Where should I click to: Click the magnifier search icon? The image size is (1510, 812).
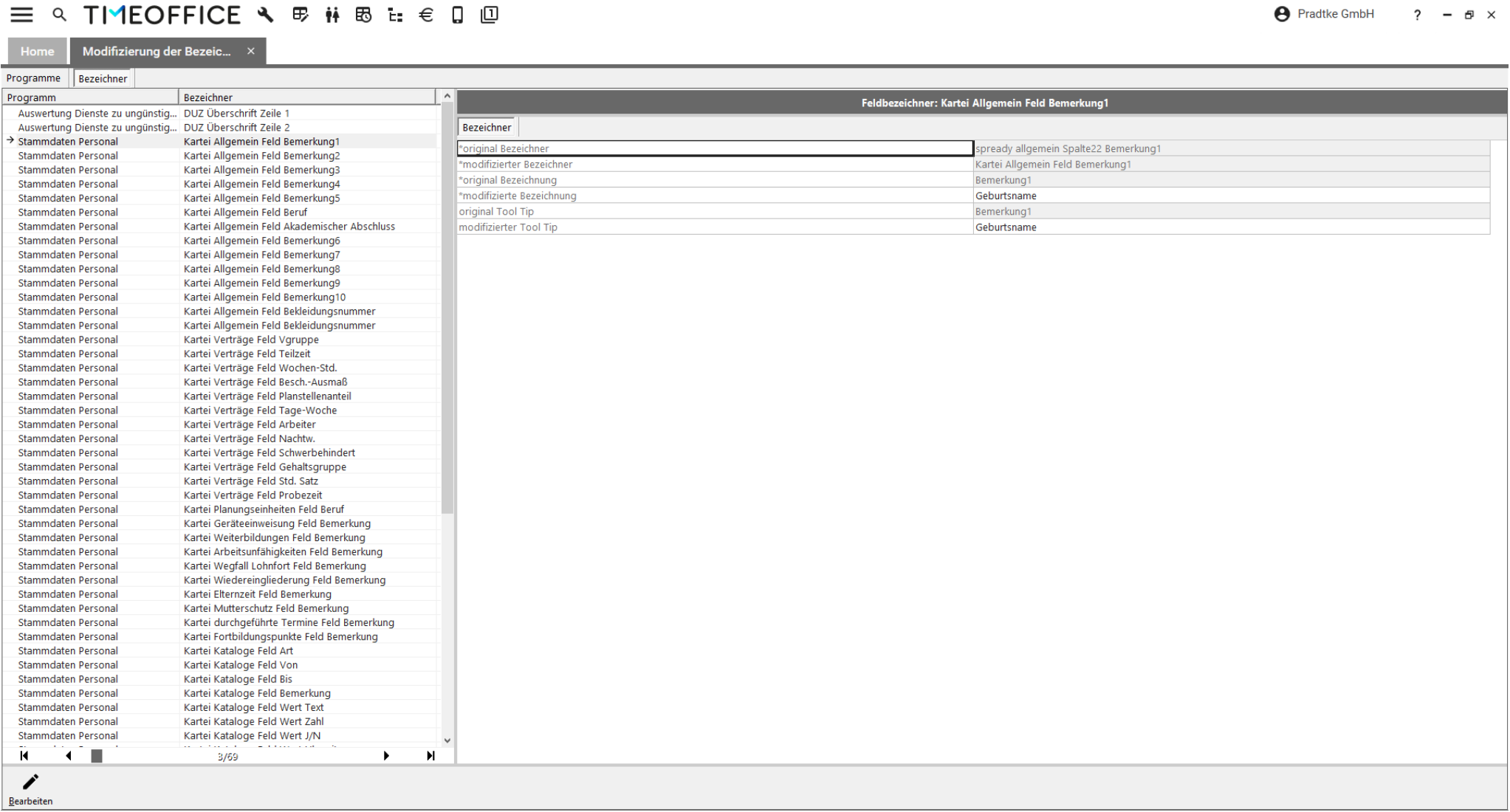60,15
